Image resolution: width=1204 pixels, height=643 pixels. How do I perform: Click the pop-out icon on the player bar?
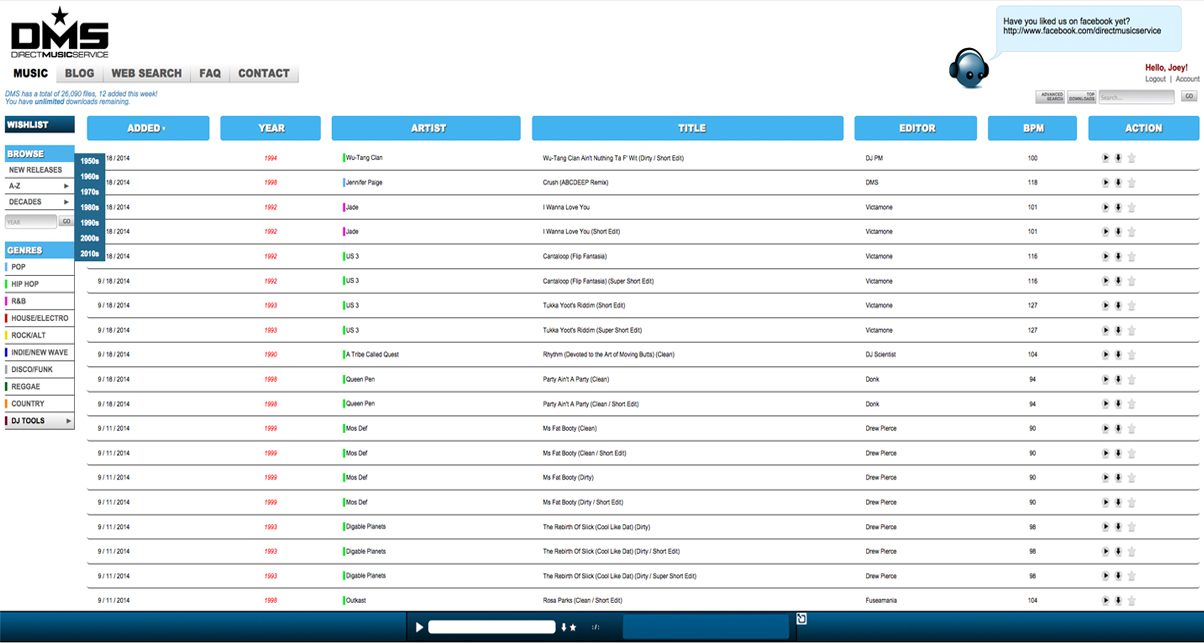tap(801, 619)
